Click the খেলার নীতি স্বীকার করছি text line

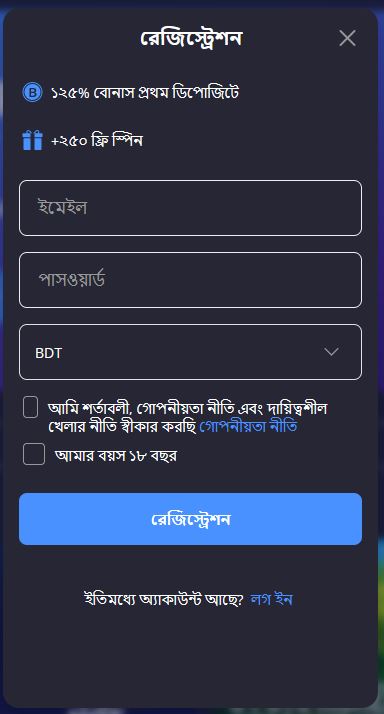coord(122,427)
